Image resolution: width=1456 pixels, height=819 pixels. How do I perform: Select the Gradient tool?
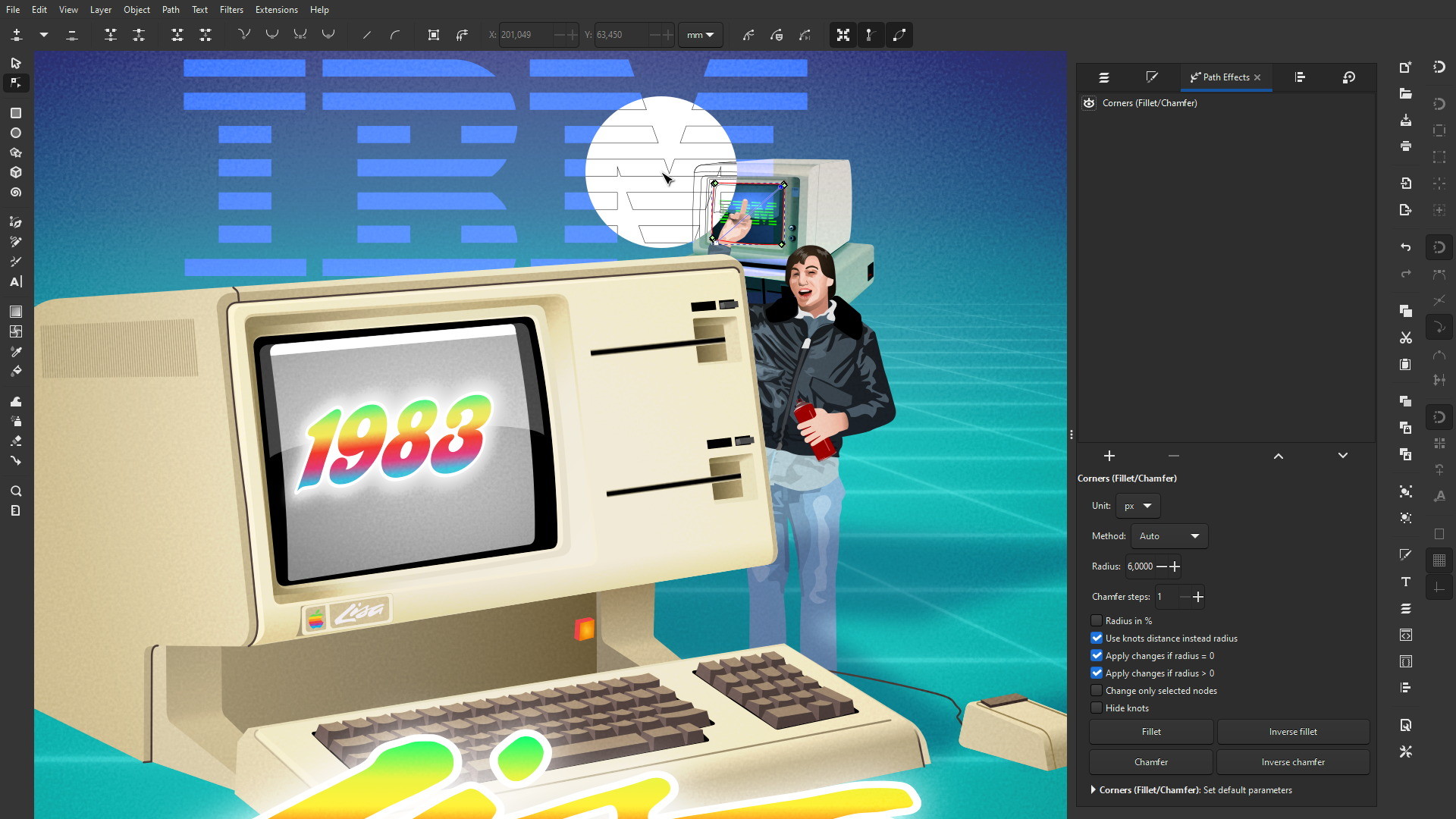[15, 312]
